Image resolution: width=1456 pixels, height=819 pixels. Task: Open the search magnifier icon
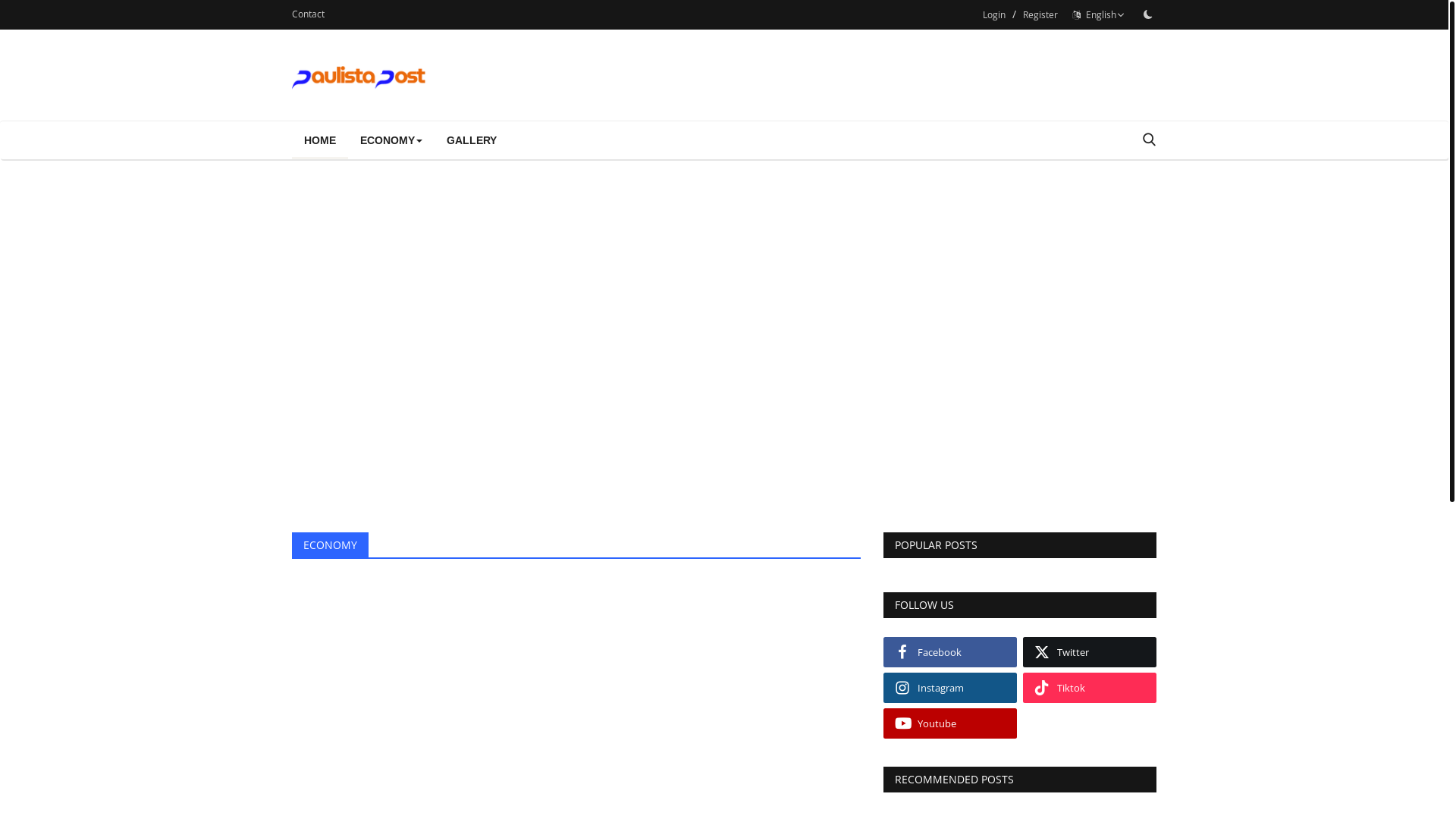[1149, 140]
